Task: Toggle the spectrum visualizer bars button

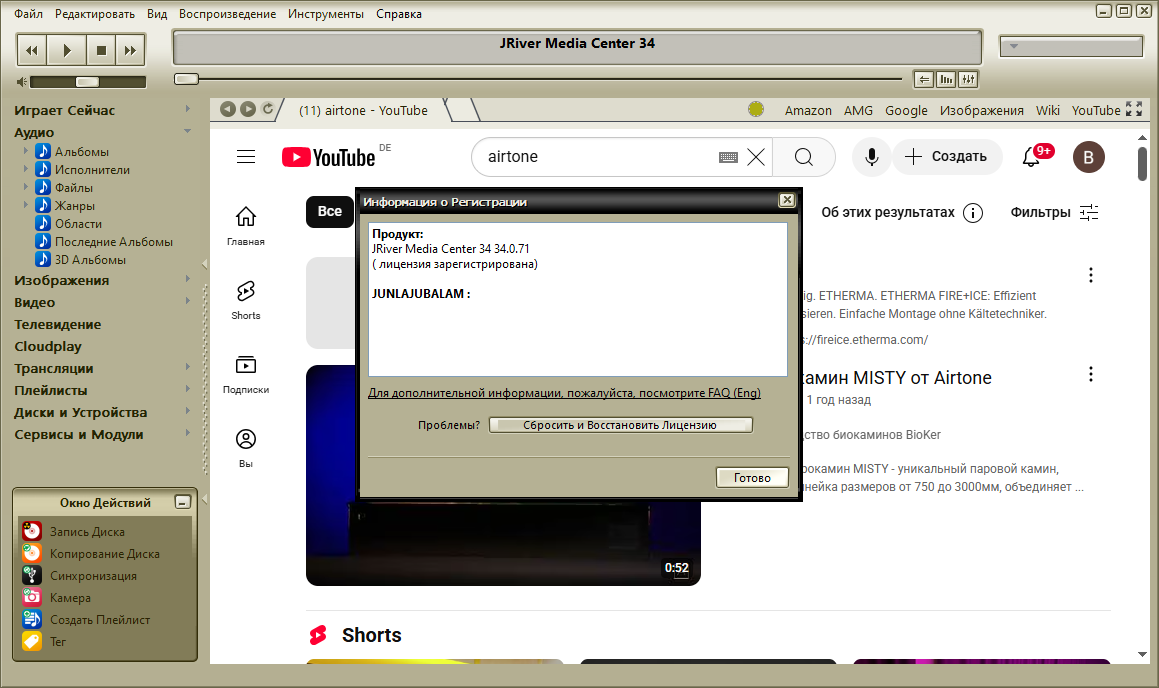Action: point(946,79)
